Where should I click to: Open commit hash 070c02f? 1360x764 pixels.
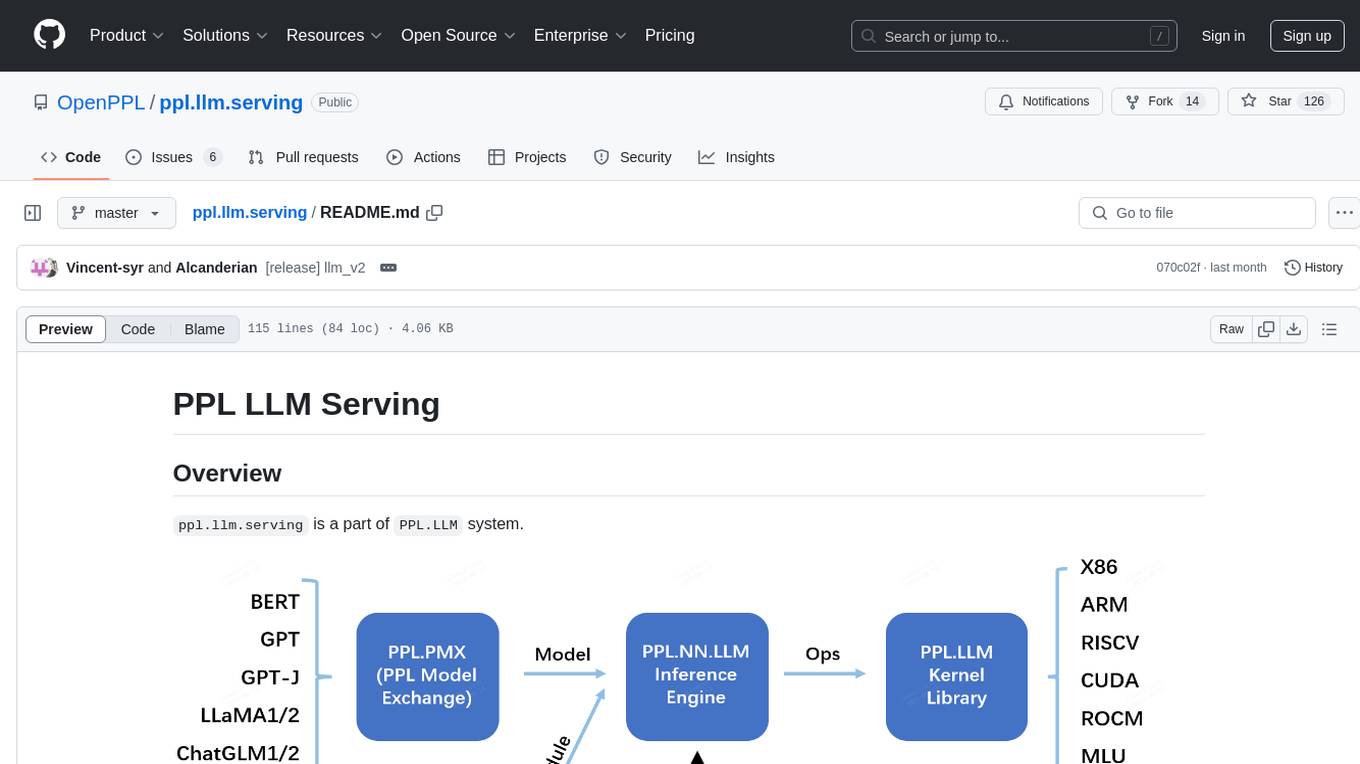1178,267
